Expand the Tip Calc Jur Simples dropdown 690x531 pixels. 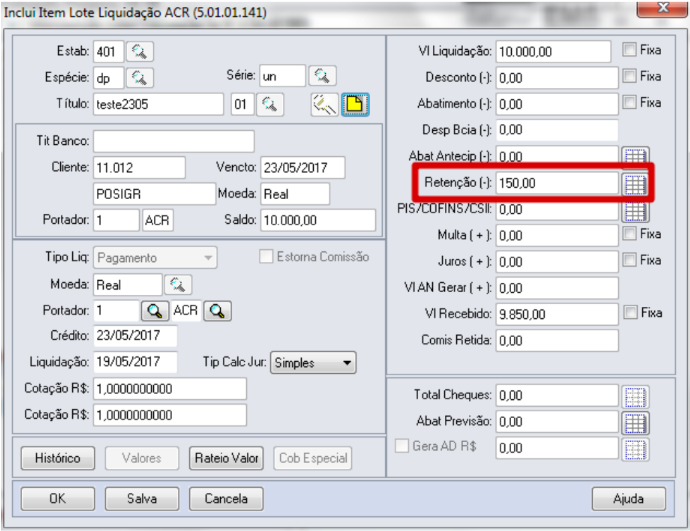(x=347, y=363)
